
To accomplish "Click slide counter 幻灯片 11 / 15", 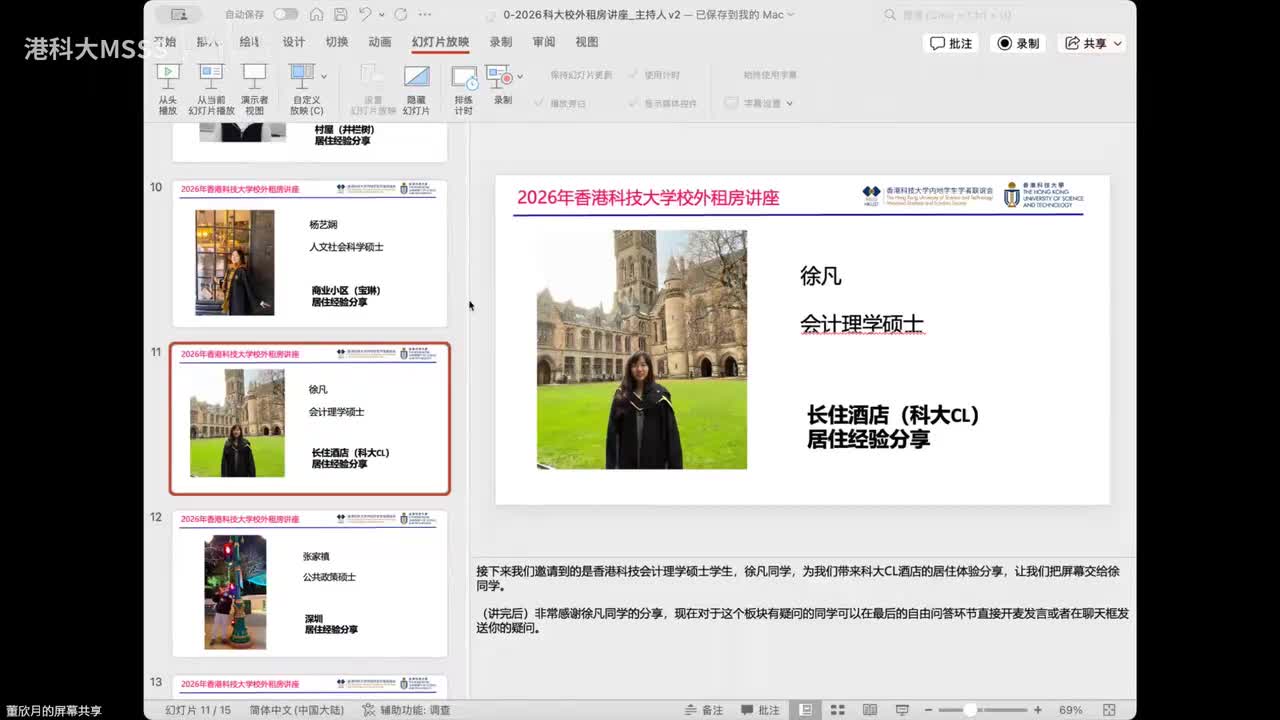I will [x=197, y=710].
